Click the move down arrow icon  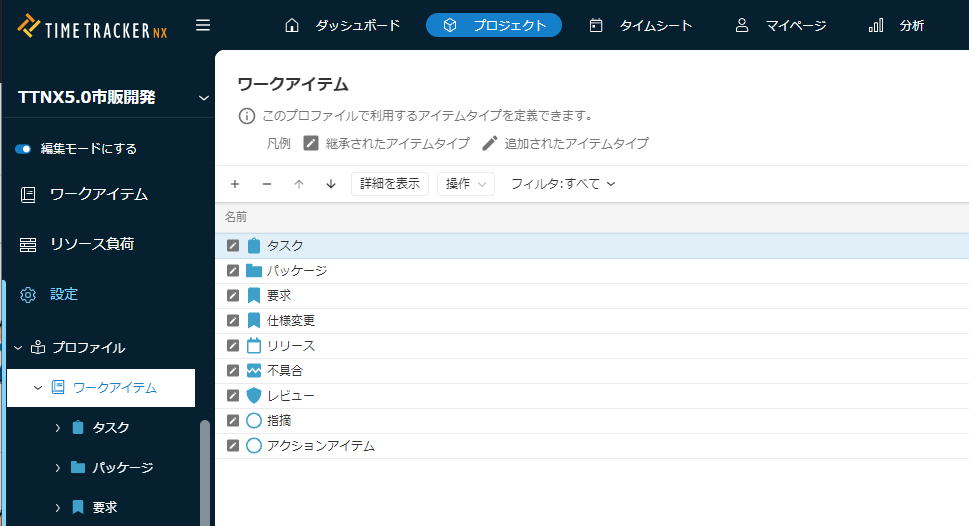[x=331, y=184]
